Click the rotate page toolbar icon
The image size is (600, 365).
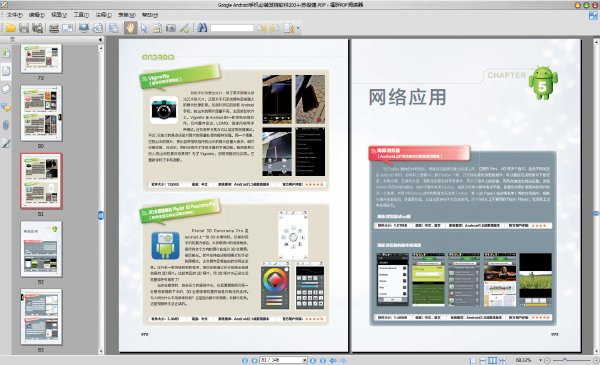(x=98, y=28)
